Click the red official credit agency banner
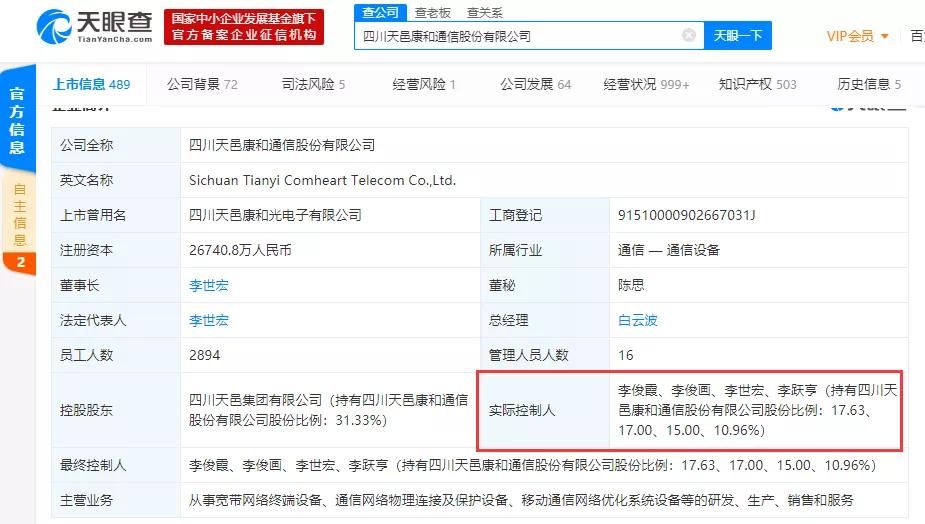The image size is (925, 524). 244,27
